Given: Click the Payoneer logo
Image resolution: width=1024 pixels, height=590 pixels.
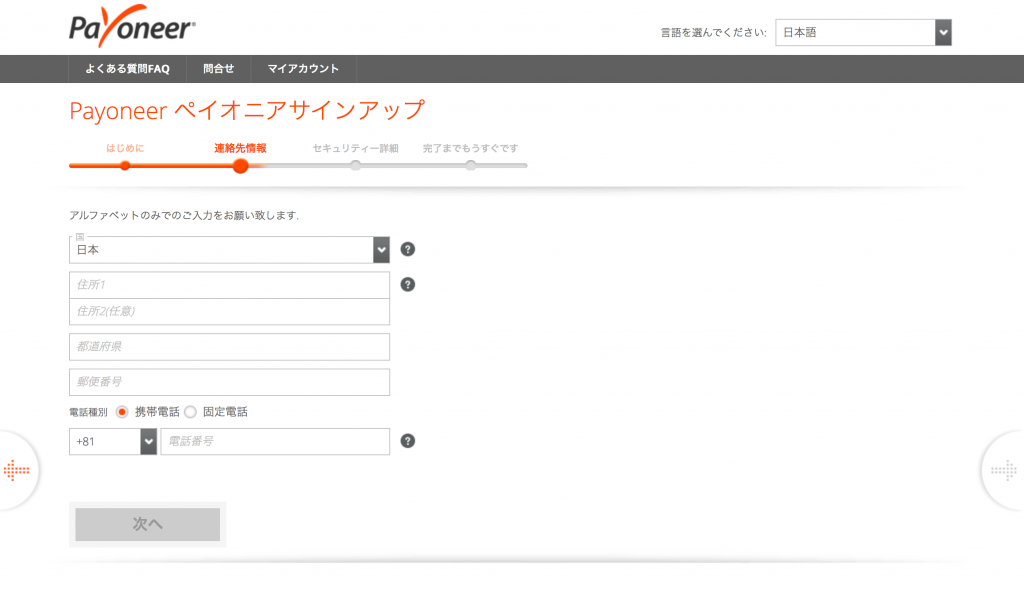Looking at the screenshot, I should tap(132, 26).
